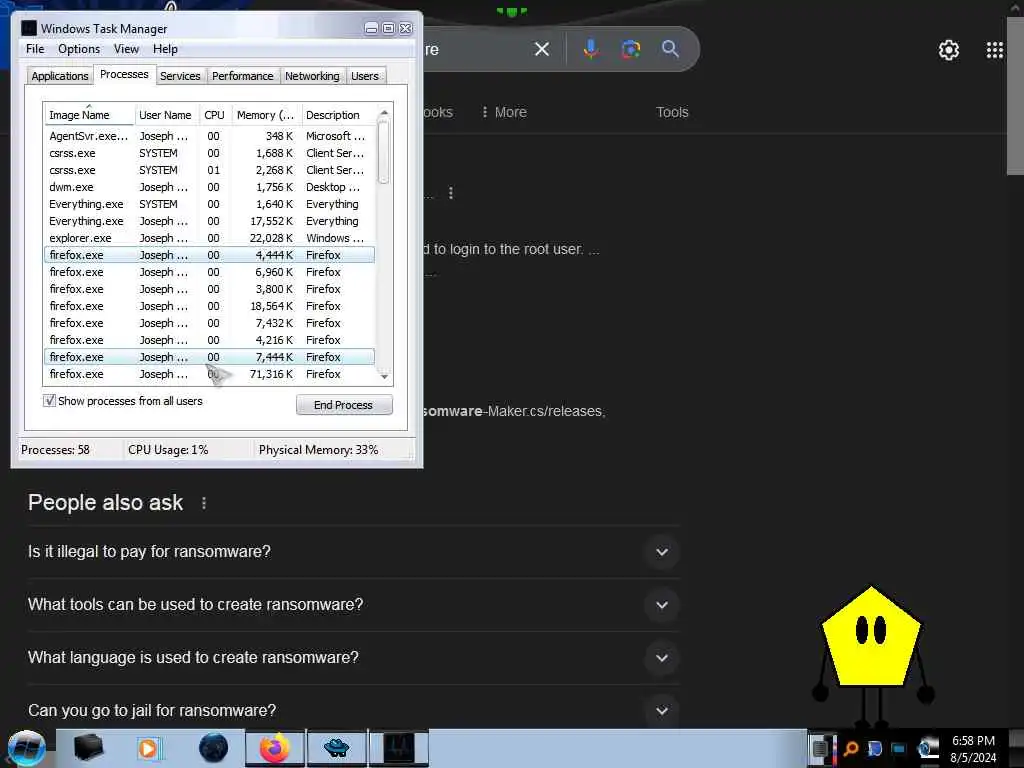
Task: Select the dwm.exe process row
Action: tap(210, 187)
